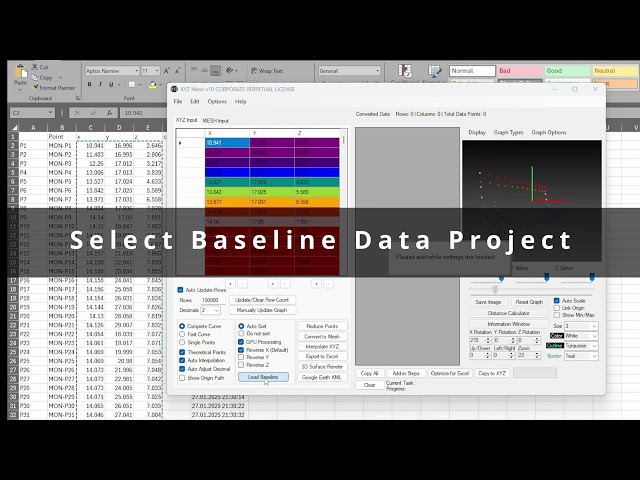Increase font size with the large A icon

(167, 71)
